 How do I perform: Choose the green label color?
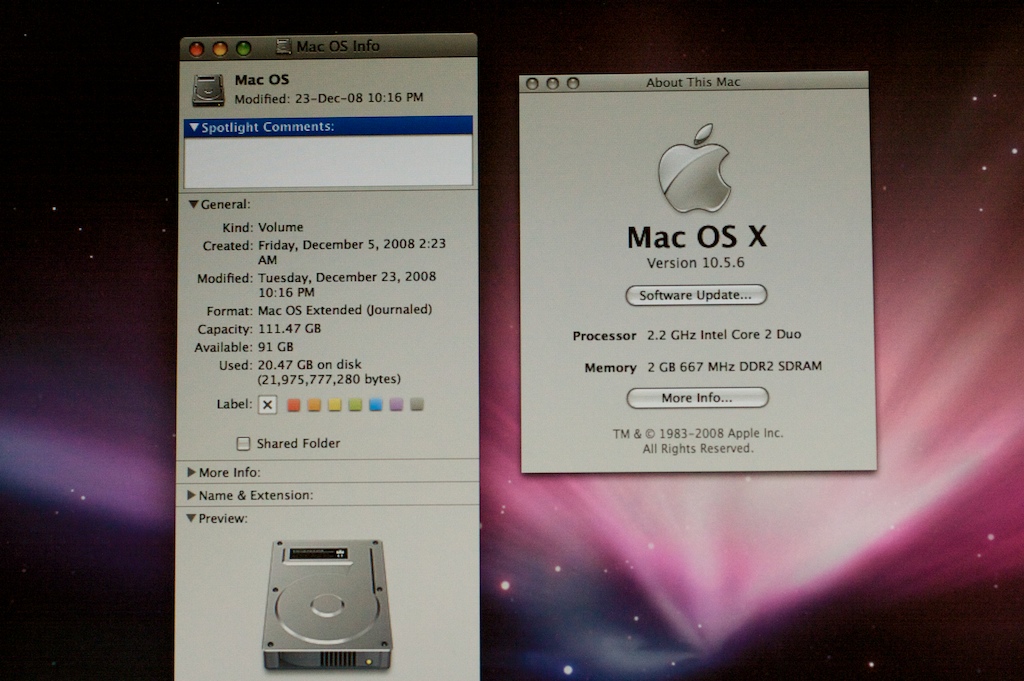(356, 405)
